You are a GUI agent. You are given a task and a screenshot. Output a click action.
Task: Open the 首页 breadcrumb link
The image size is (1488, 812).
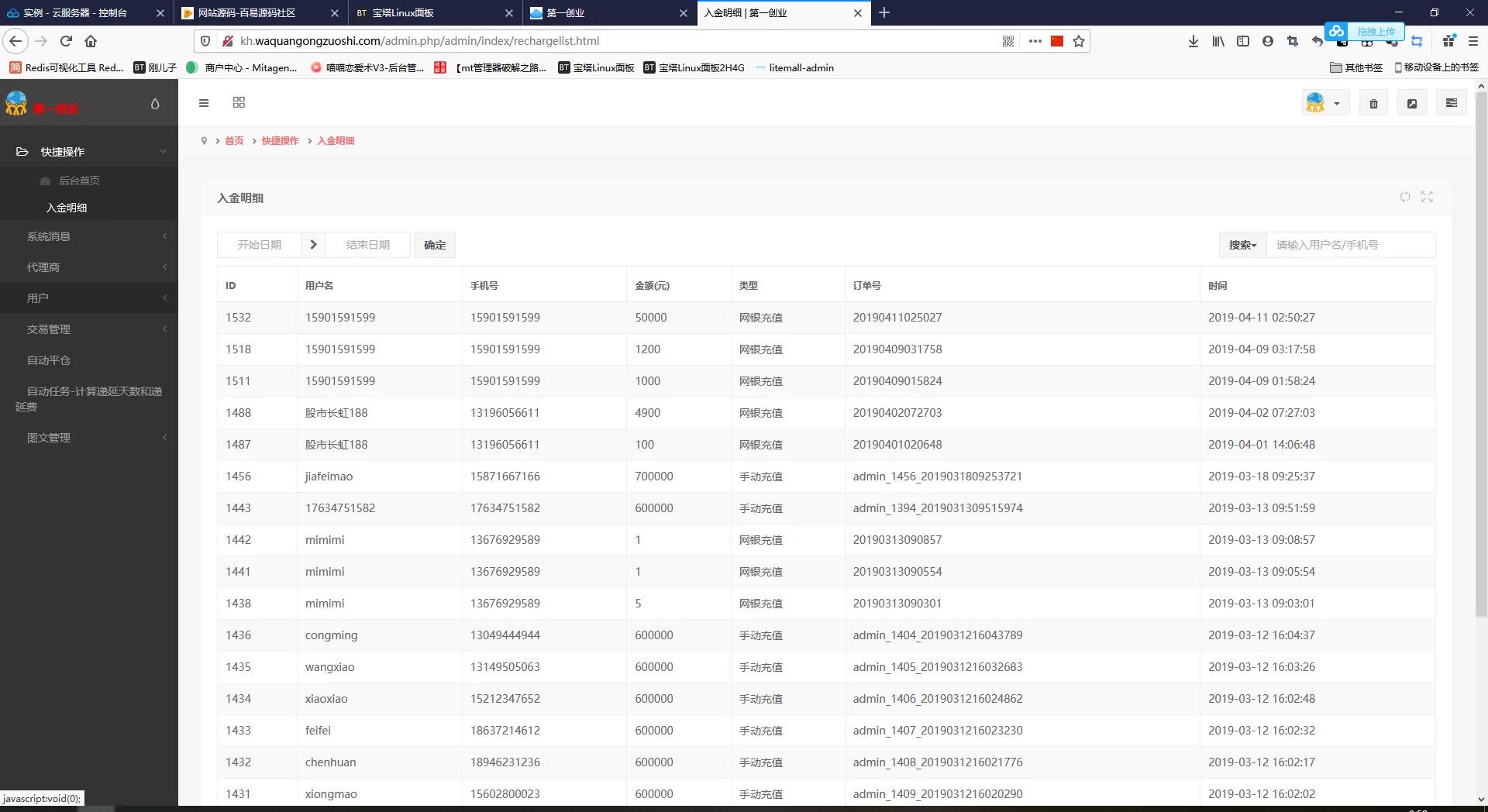pos(234,140)
